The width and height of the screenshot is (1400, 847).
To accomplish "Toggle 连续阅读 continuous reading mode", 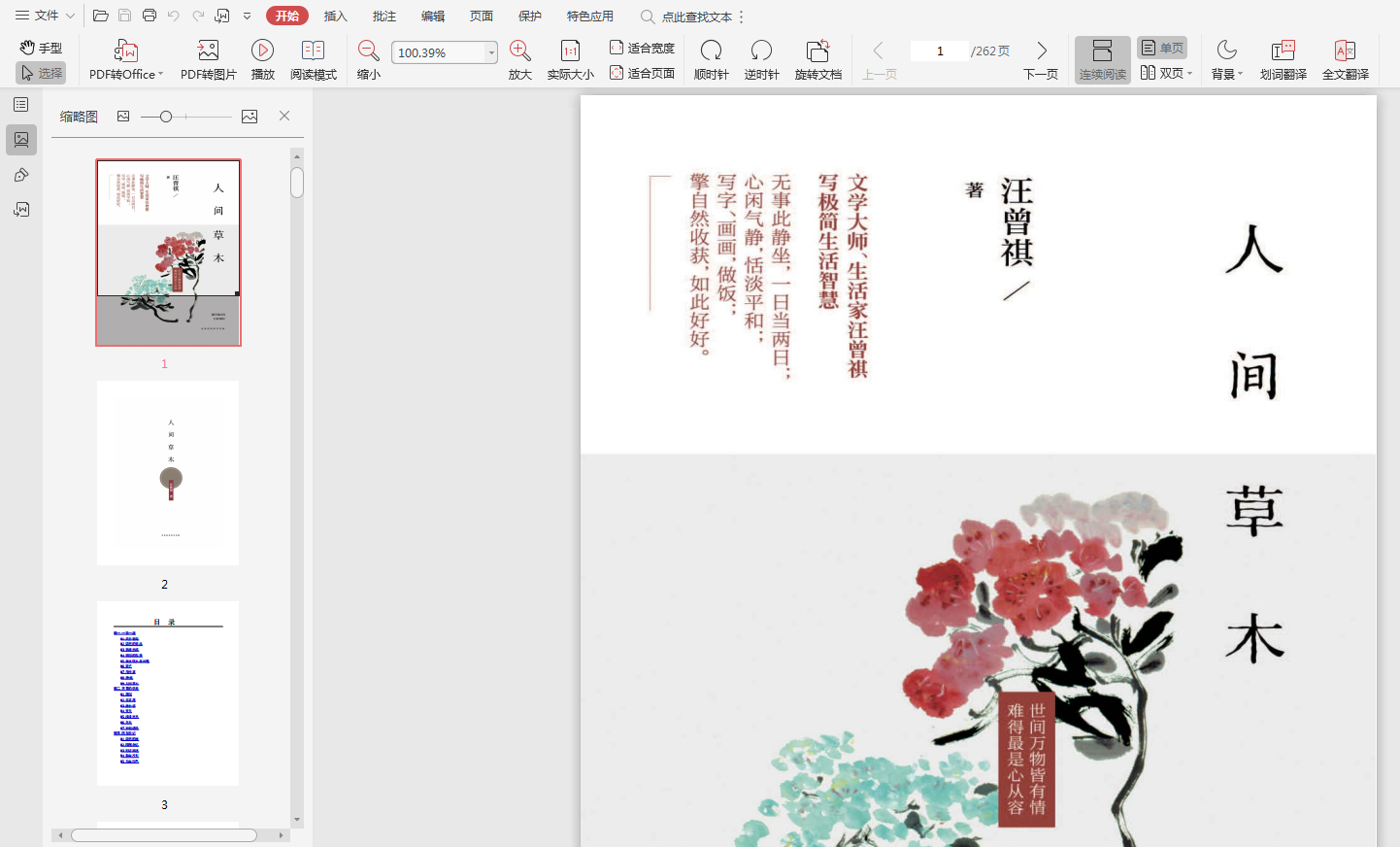I will point(1102,59).
